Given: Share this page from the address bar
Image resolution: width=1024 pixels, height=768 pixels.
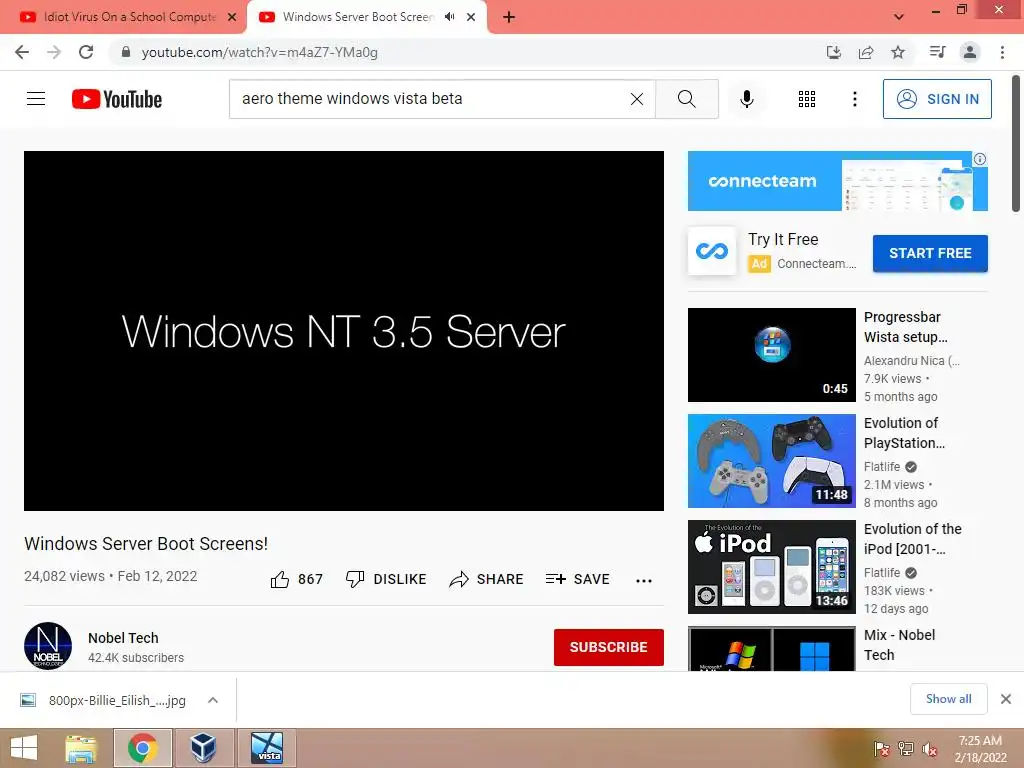Looking at the screenshot, I should coord(866,52).
